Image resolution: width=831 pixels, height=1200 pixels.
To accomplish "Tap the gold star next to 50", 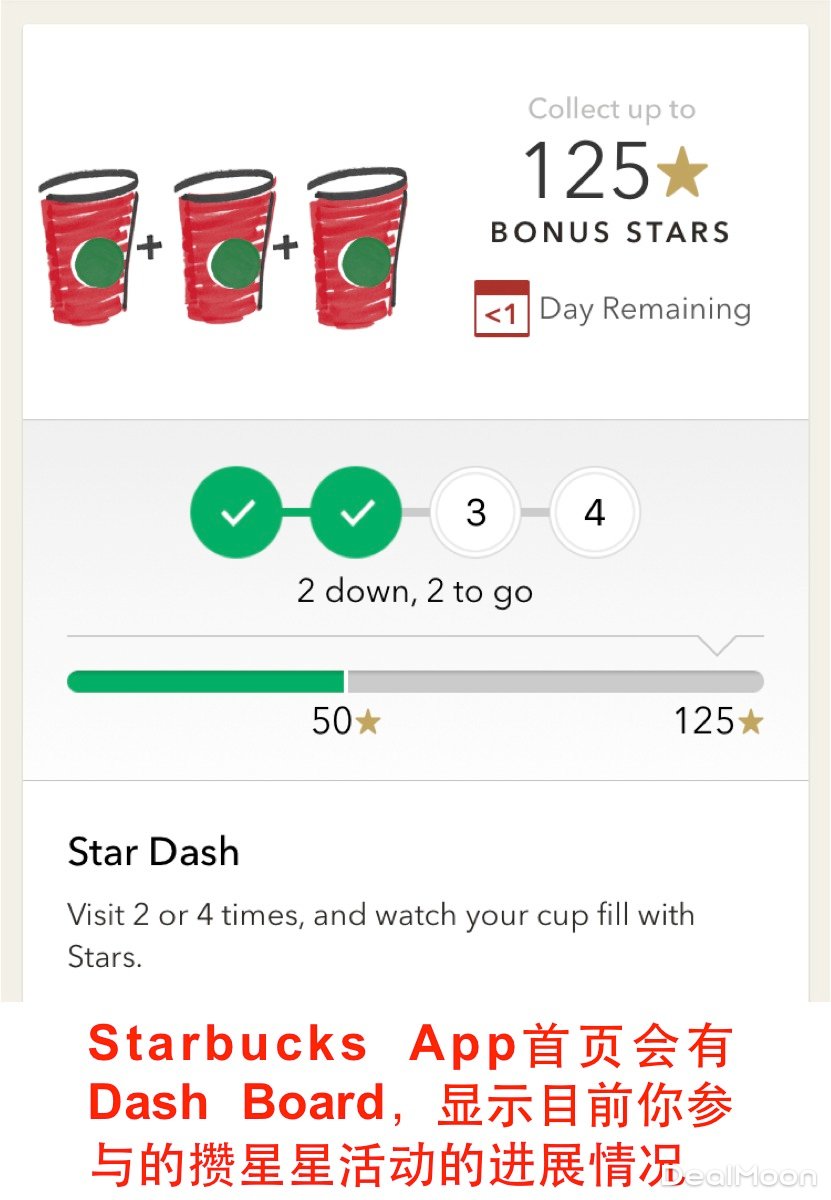I will [x=368, y=722].
